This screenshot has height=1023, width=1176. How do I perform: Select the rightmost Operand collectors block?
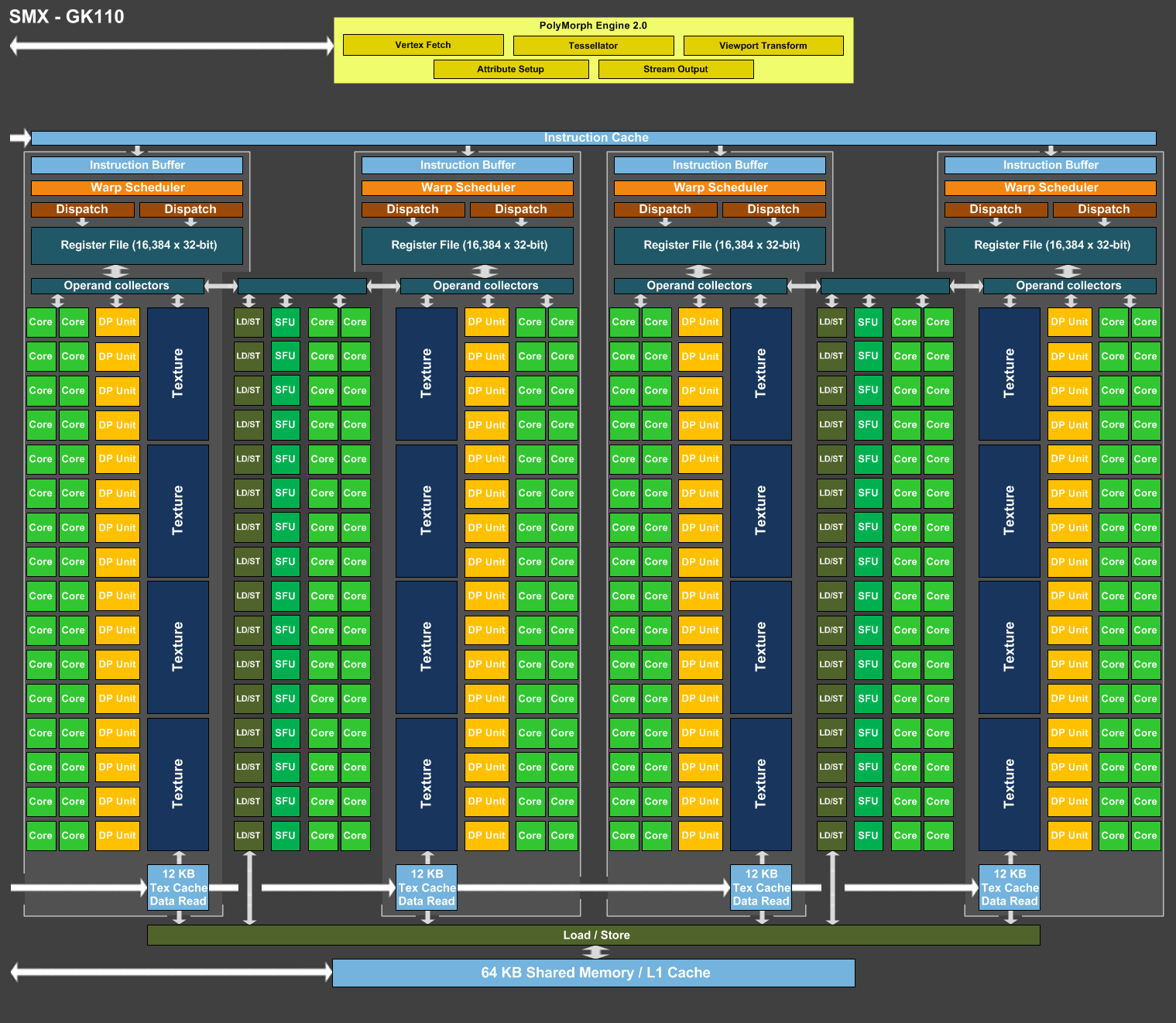[1069, 286]
